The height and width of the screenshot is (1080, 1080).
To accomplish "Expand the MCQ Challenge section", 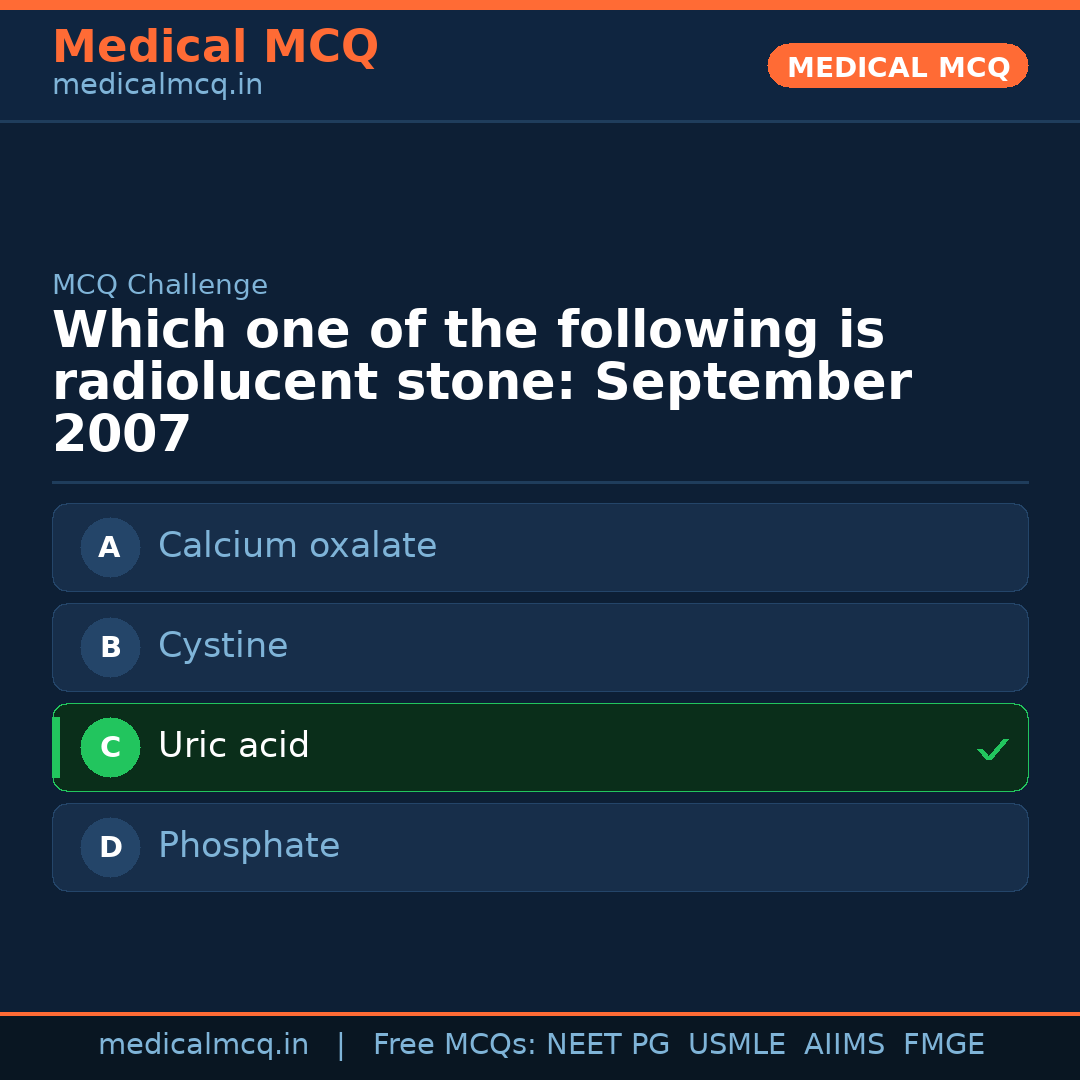I will pyautogui.click(x=160, y=284).
